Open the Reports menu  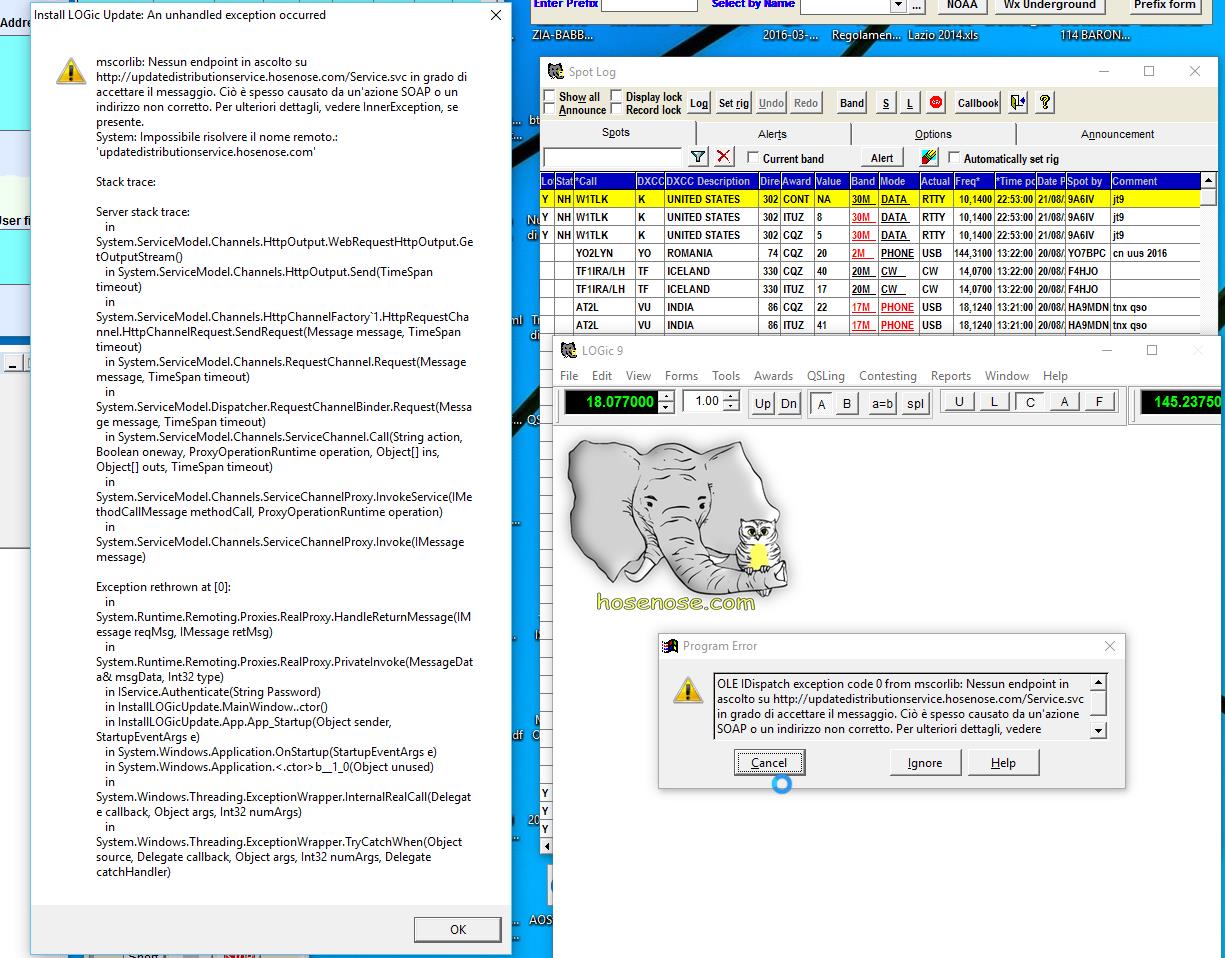[x=951, y=376]
